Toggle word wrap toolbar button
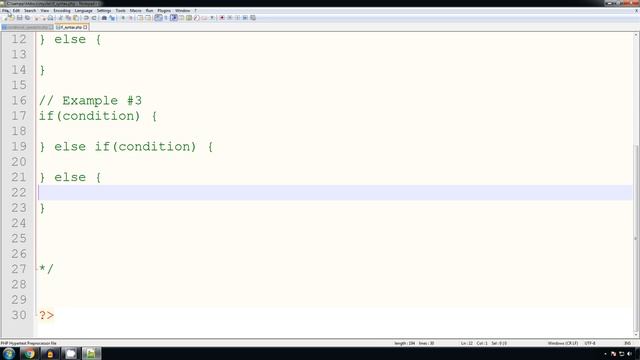Viewport: 640px width, 360px height. (158, 18)
